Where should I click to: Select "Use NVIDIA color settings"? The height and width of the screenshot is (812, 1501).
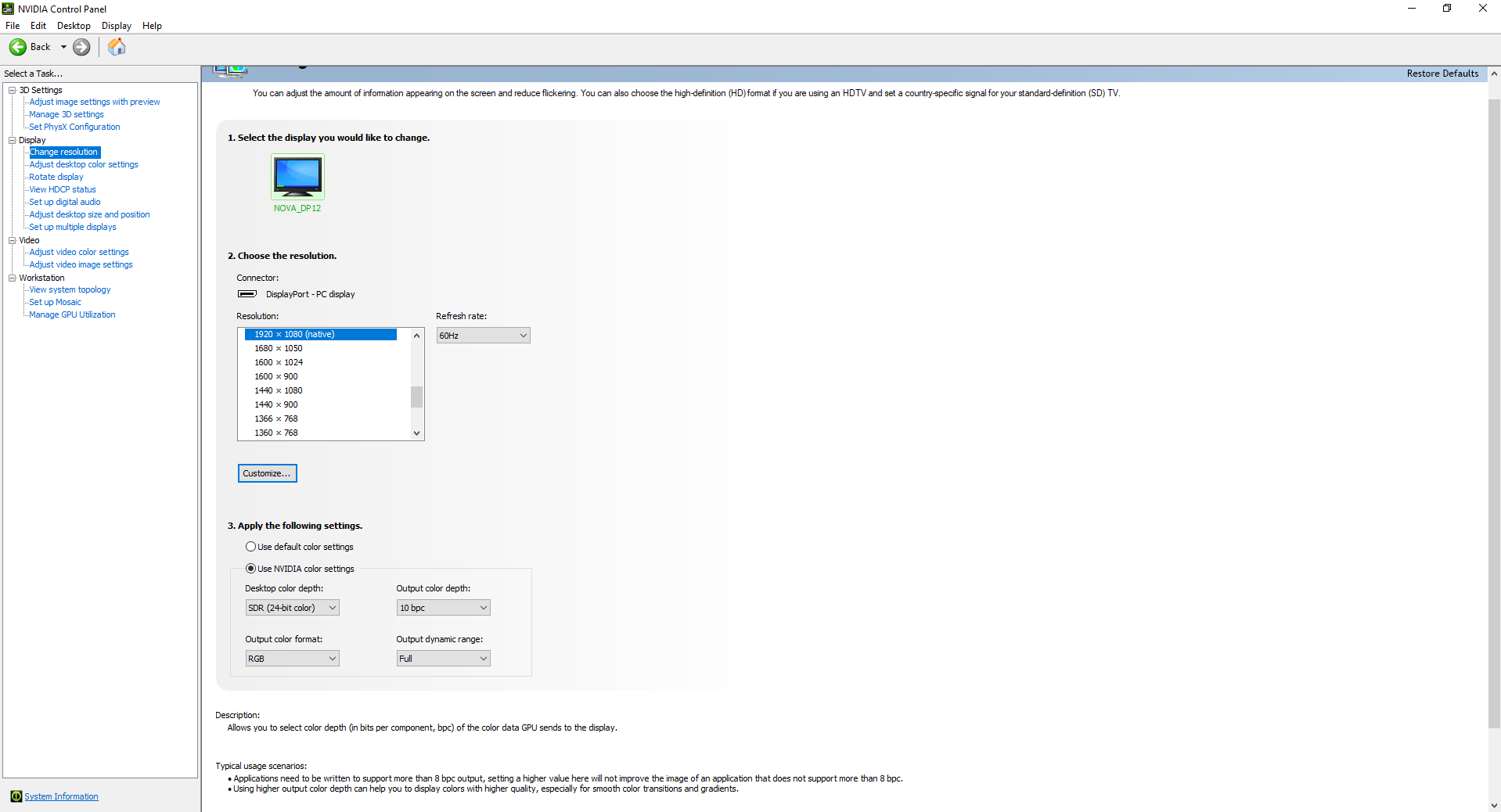[250, 569]
